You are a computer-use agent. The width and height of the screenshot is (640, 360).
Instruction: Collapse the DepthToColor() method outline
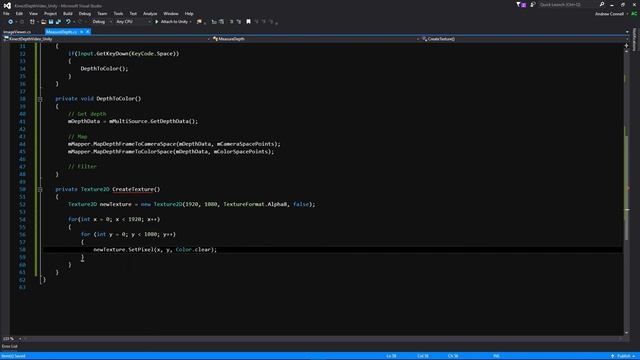click(x=40, y=99)
